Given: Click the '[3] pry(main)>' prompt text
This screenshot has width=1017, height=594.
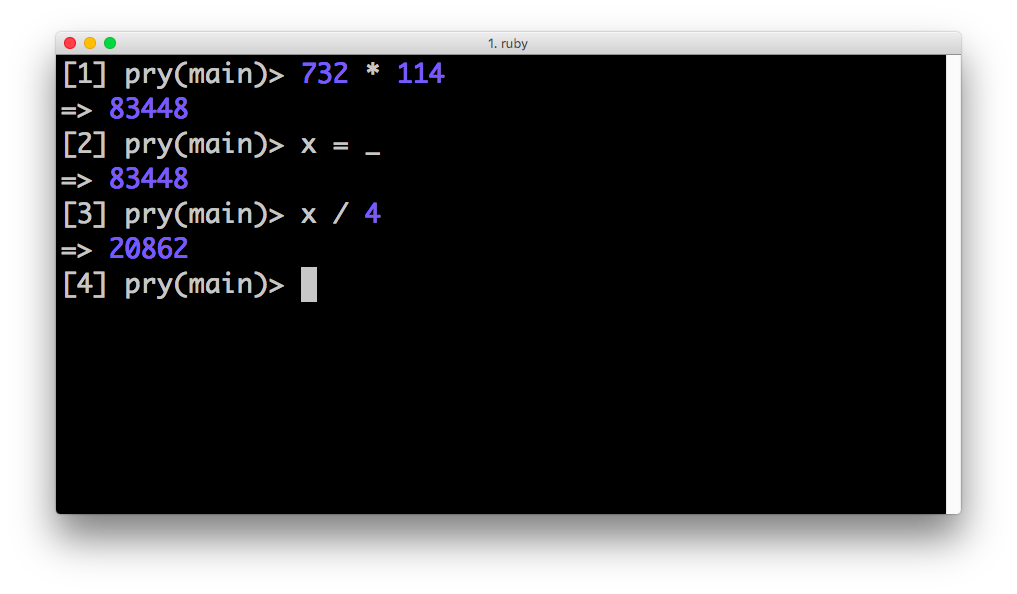Looking at the screenshot, I should click(173, 214).
